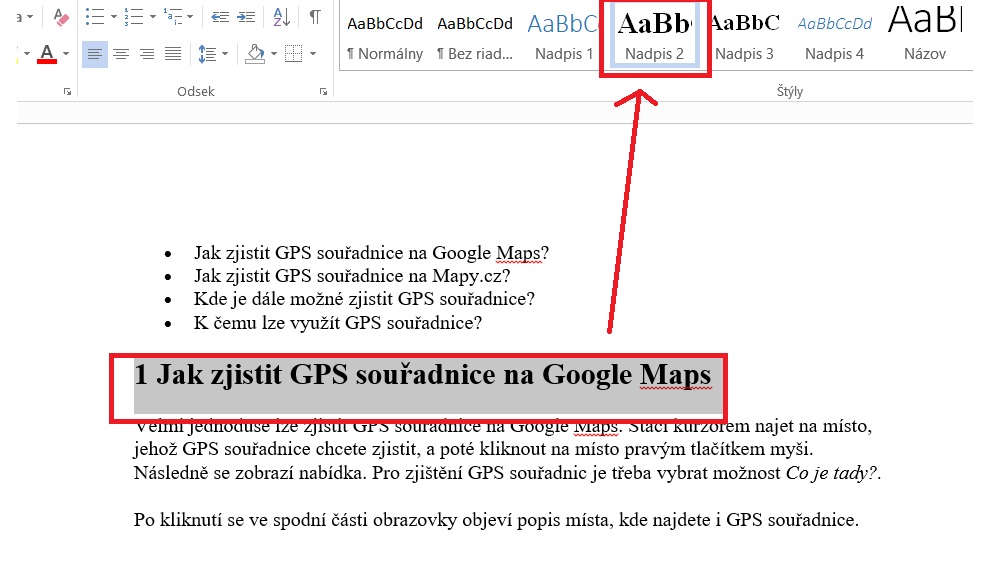Apply the red font color A button
The image size is (1000, 563).
[47, 54]
